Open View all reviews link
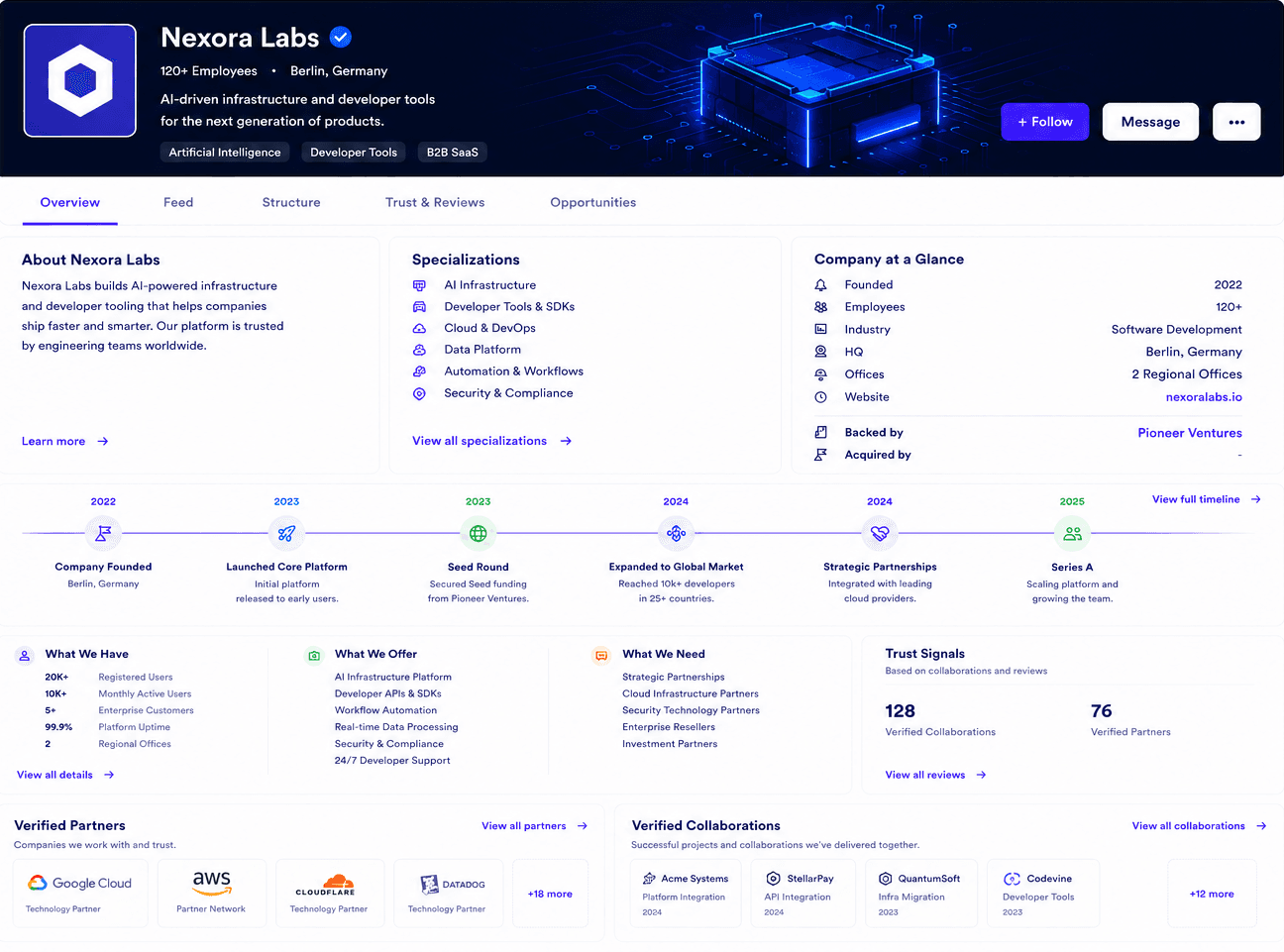 pyautogui.click(x=936, y=775)
